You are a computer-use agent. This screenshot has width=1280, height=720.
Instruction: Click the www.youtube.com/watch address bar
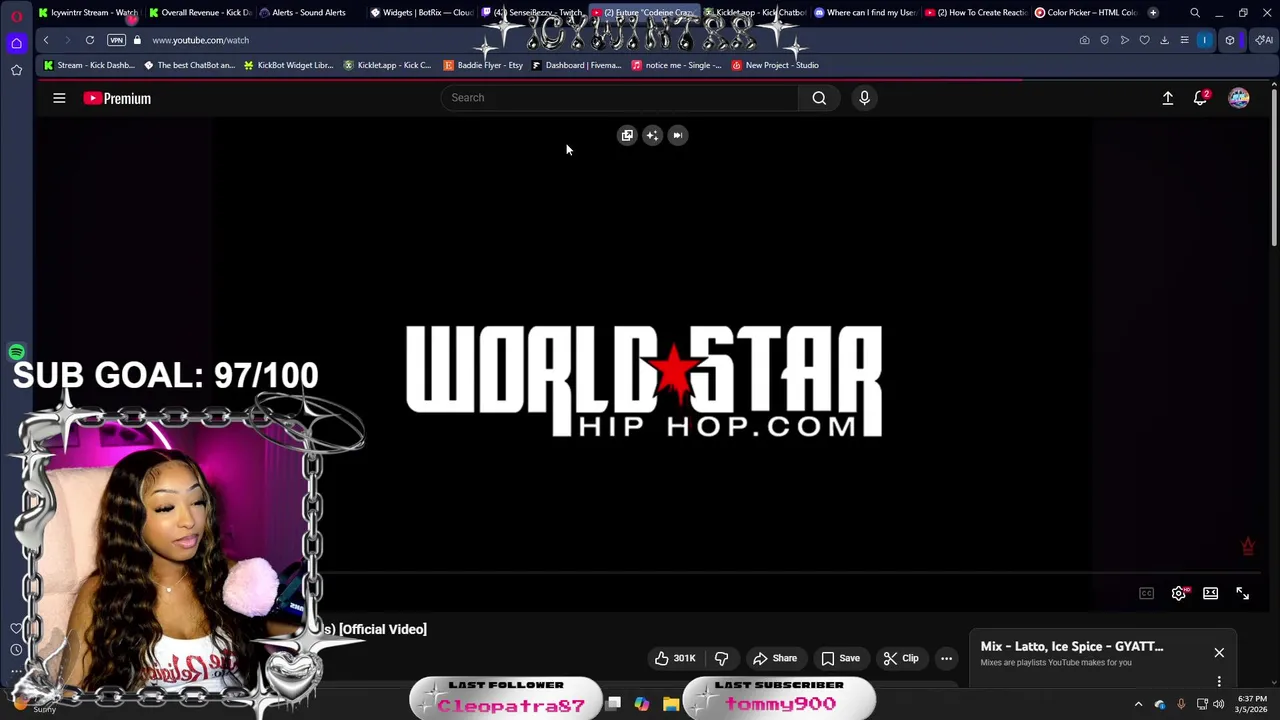(x=200, y=40)
